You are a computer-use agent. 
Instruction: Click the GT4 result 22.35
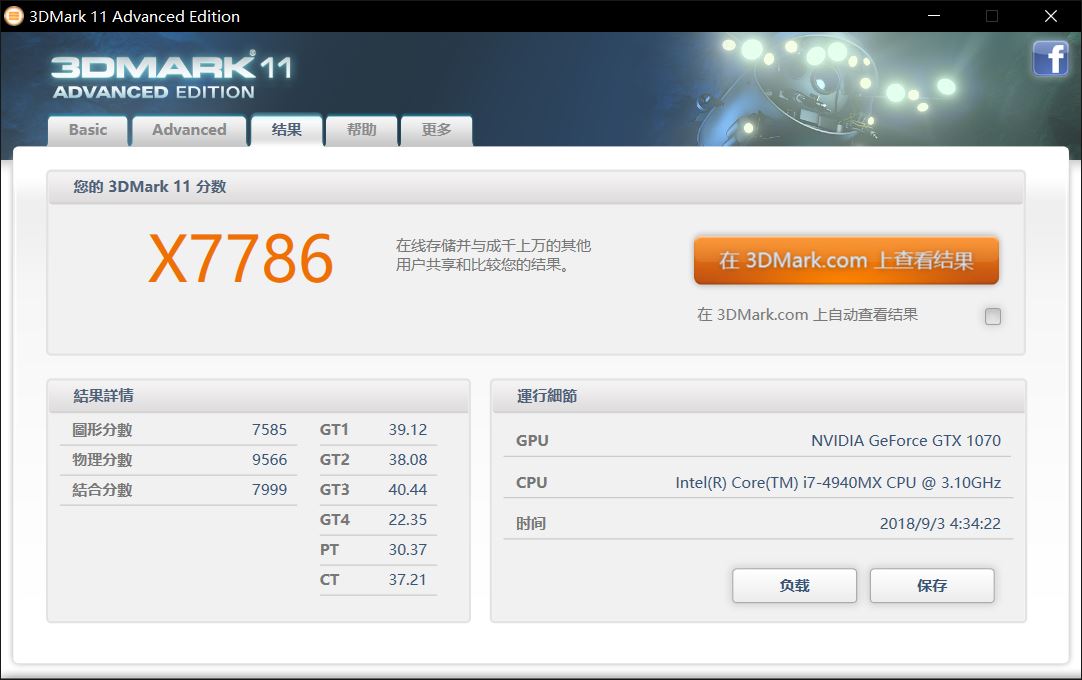(x=408, y=520)
